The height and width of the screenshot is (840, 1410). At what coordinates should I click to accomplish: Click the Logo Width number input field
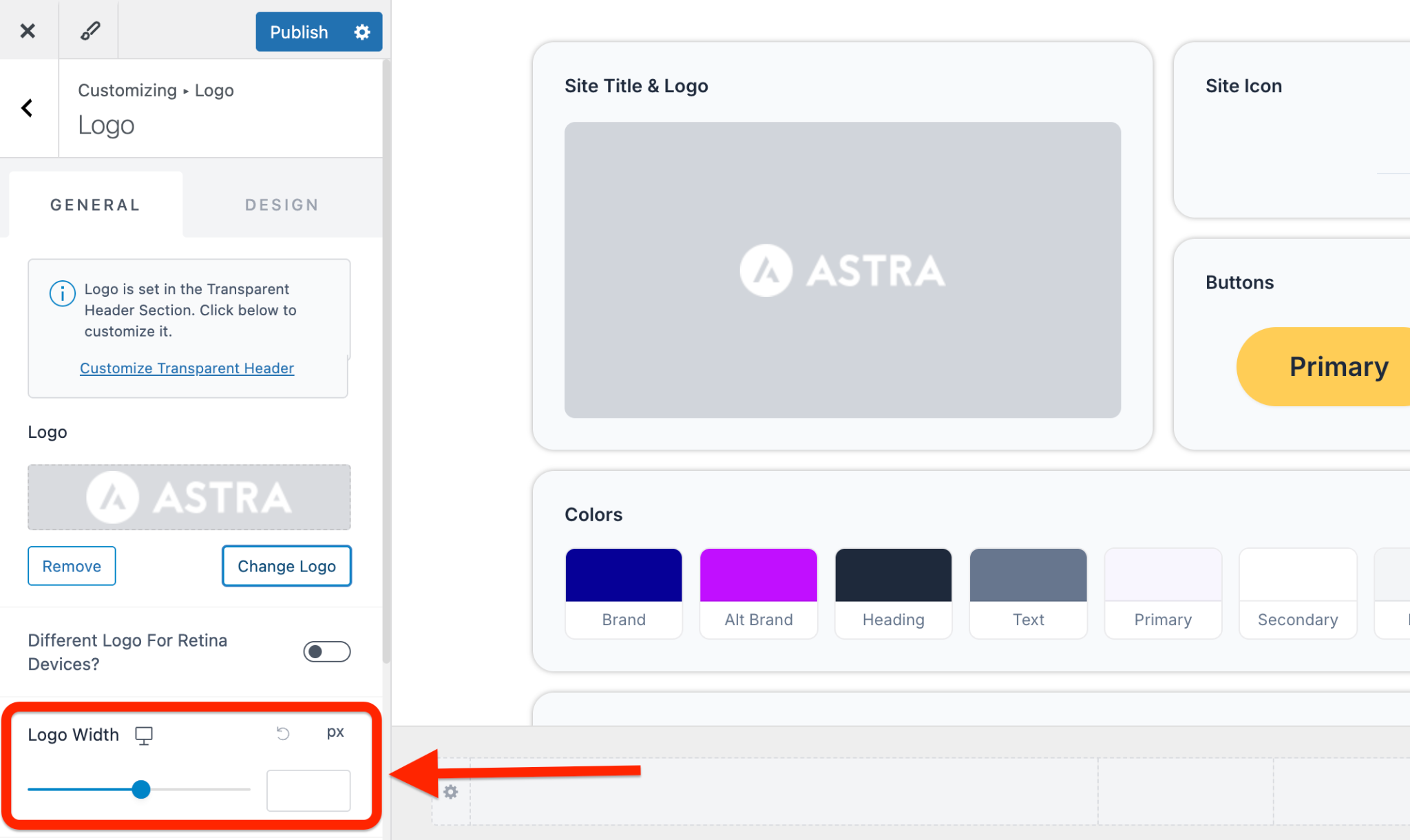308,790
